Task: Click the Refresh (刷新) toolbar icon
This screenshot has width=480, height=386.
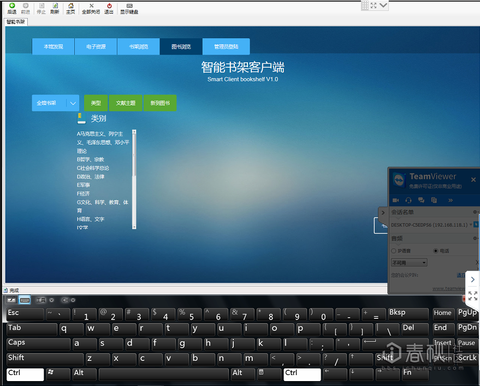Action: 55,6
